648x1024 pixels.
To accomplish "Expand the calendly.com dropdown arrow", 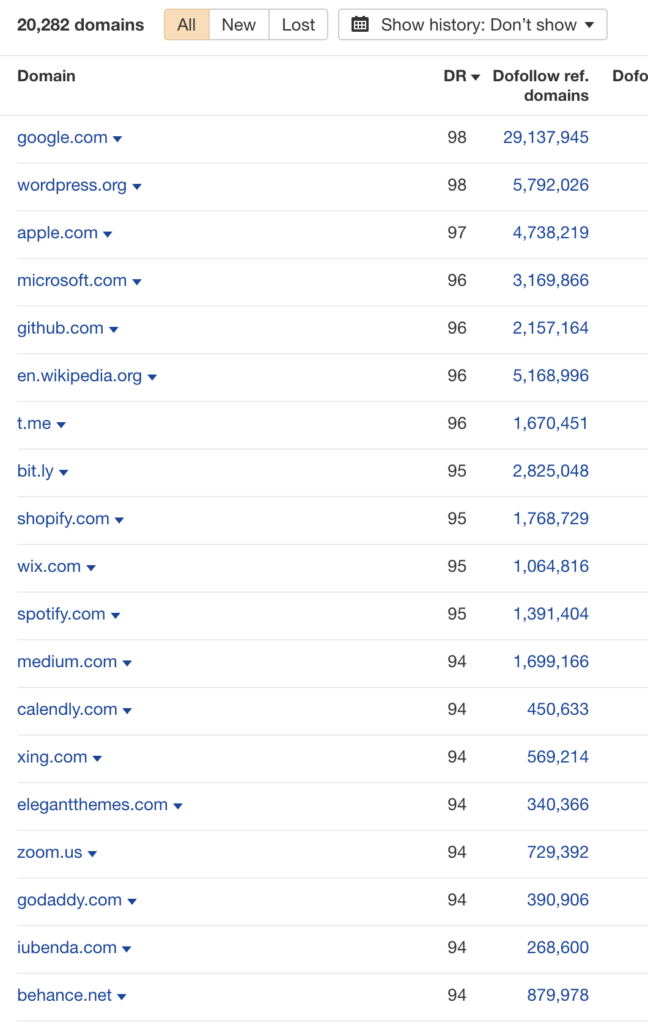I will click(x=127, y=711).
